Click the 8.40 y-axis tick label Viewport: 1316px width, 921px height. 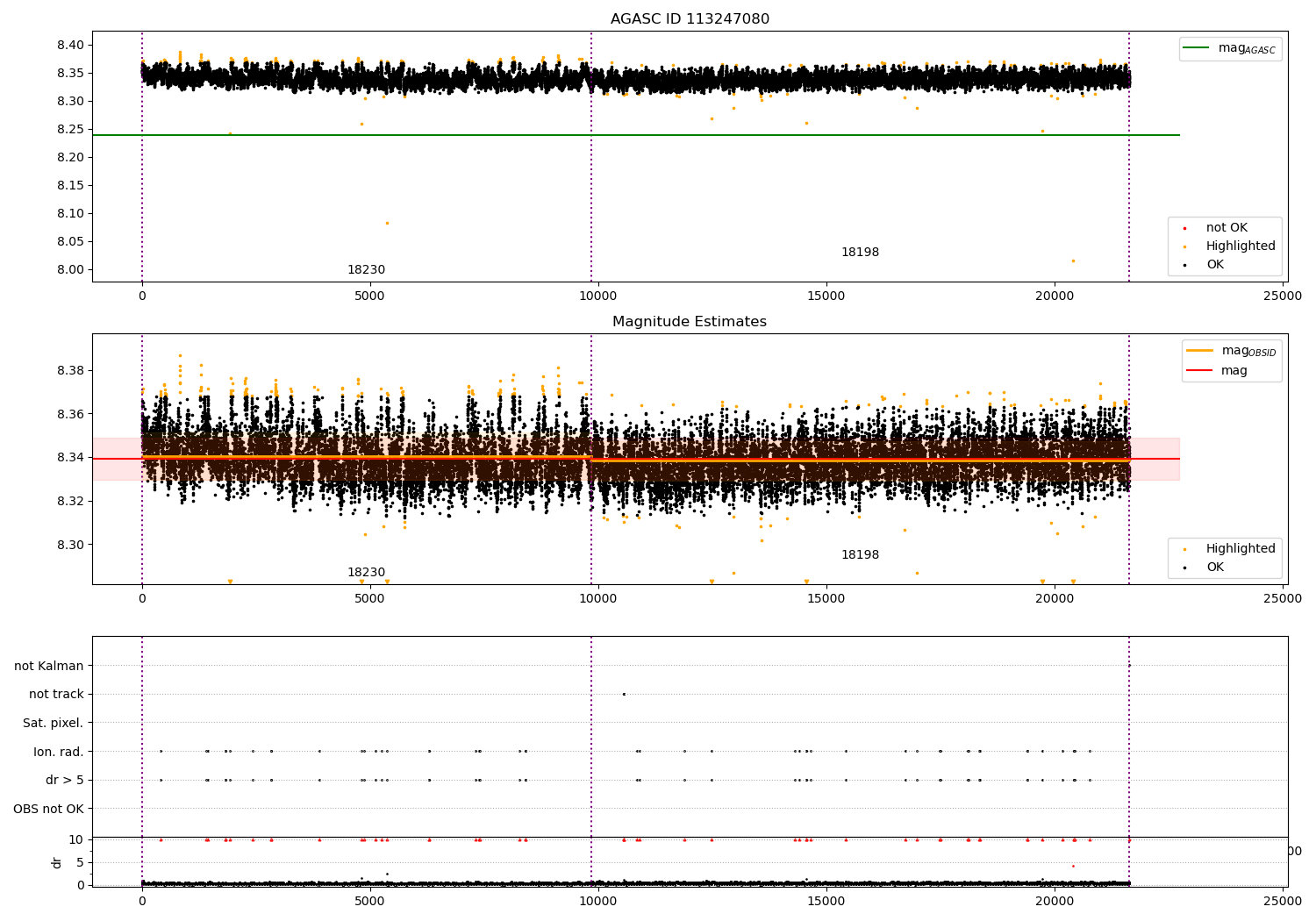[69, 45]
